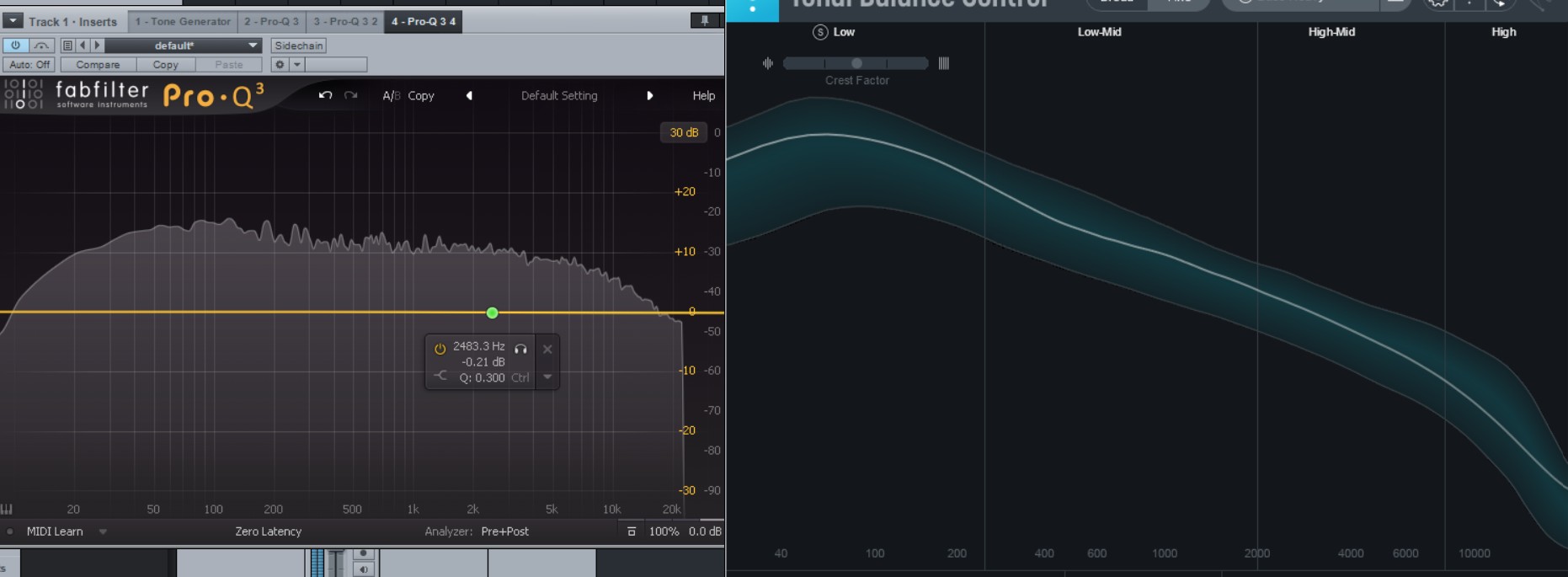The height and width of the screenshot is (577, 1568).
Task: Click the Pro-Q undo arrow
Action: tap(325, 95)
